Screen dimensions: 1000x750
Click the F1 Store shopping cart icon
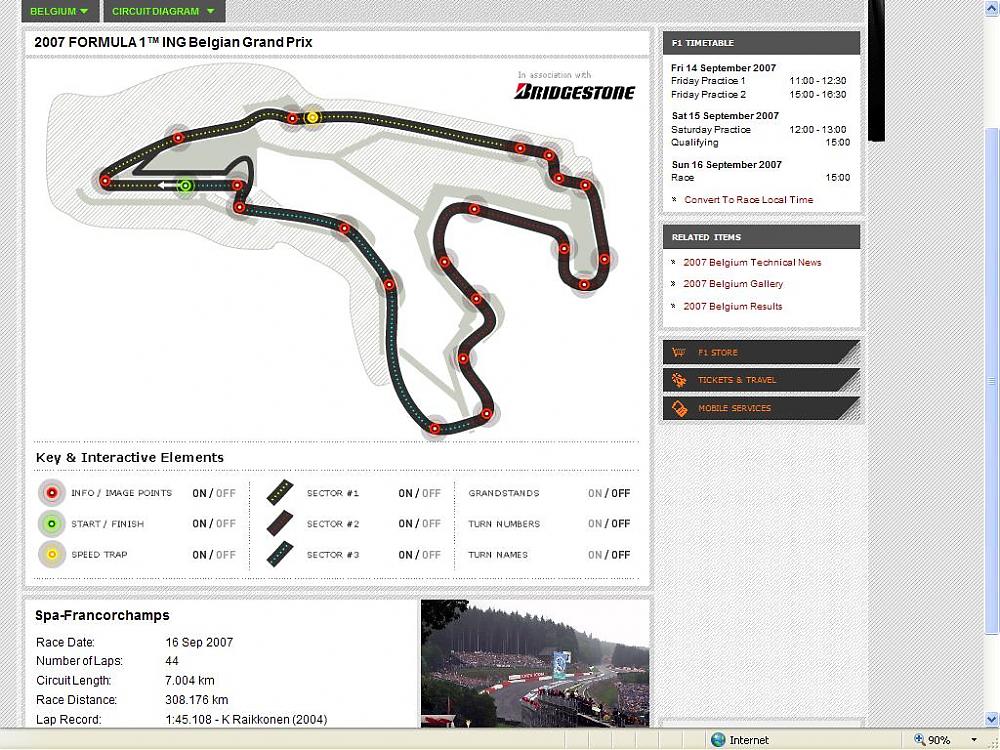click(x=679, y=352)
